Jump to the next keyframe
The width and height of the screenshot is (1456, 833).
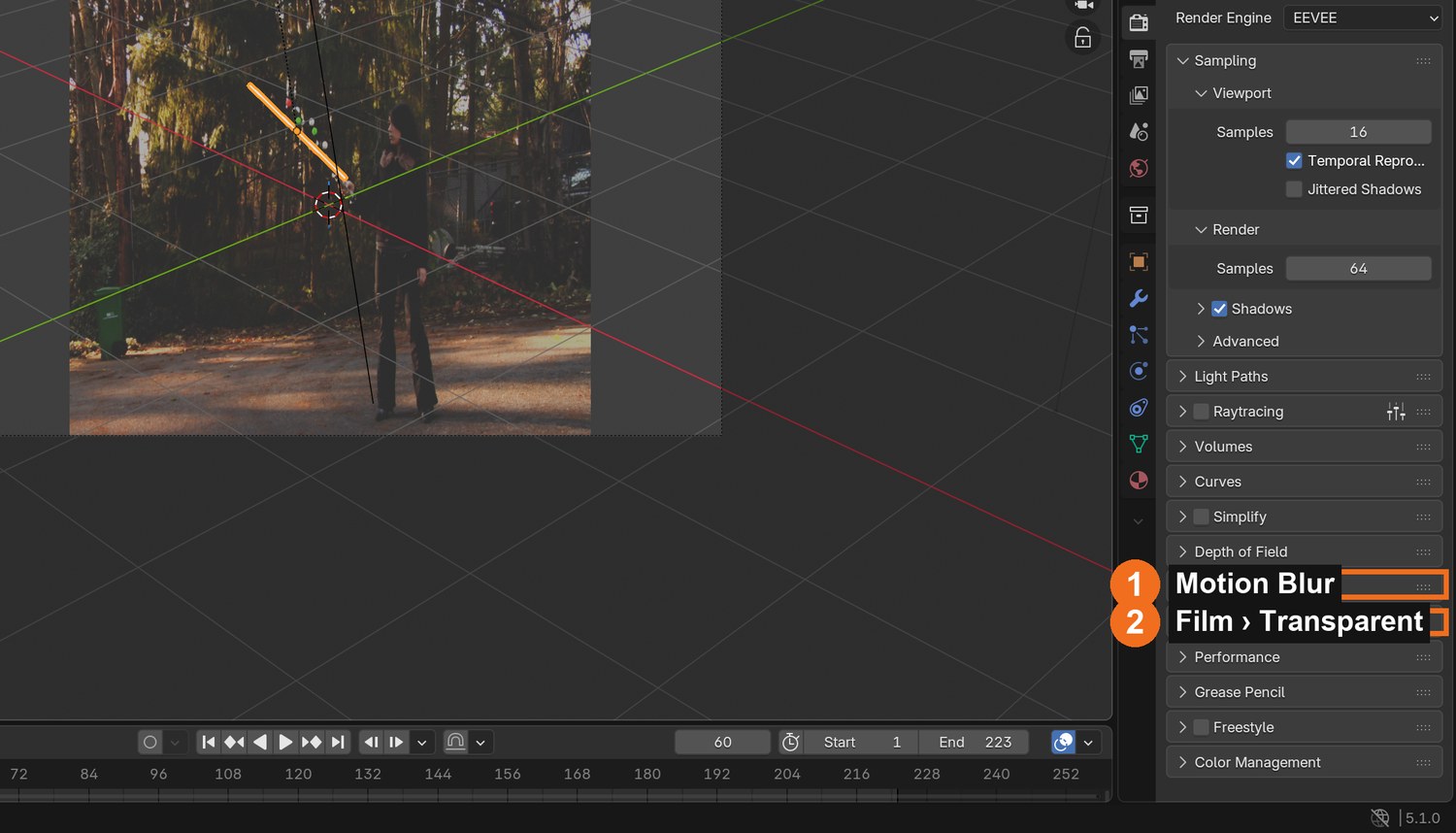312,742
